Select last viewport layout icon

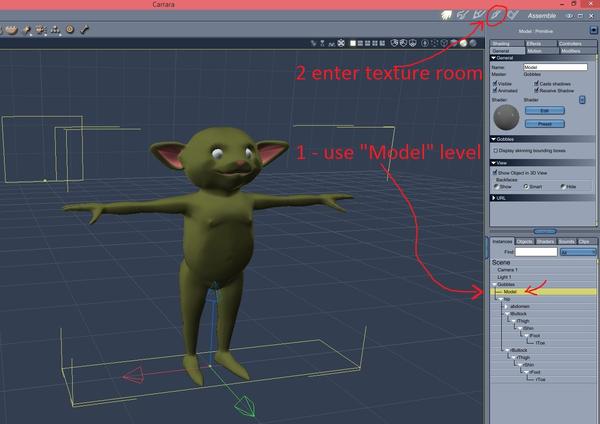point(382,43)
